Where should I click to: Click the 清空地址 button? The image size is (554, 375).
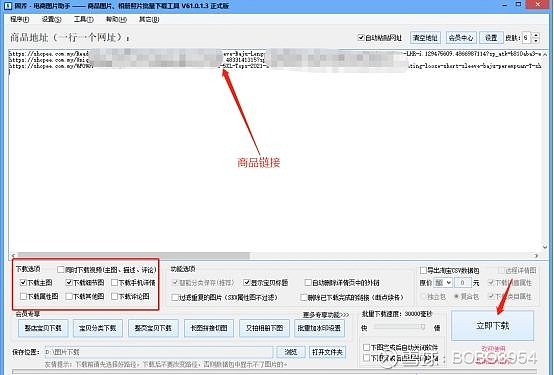(x=425, y=38)
